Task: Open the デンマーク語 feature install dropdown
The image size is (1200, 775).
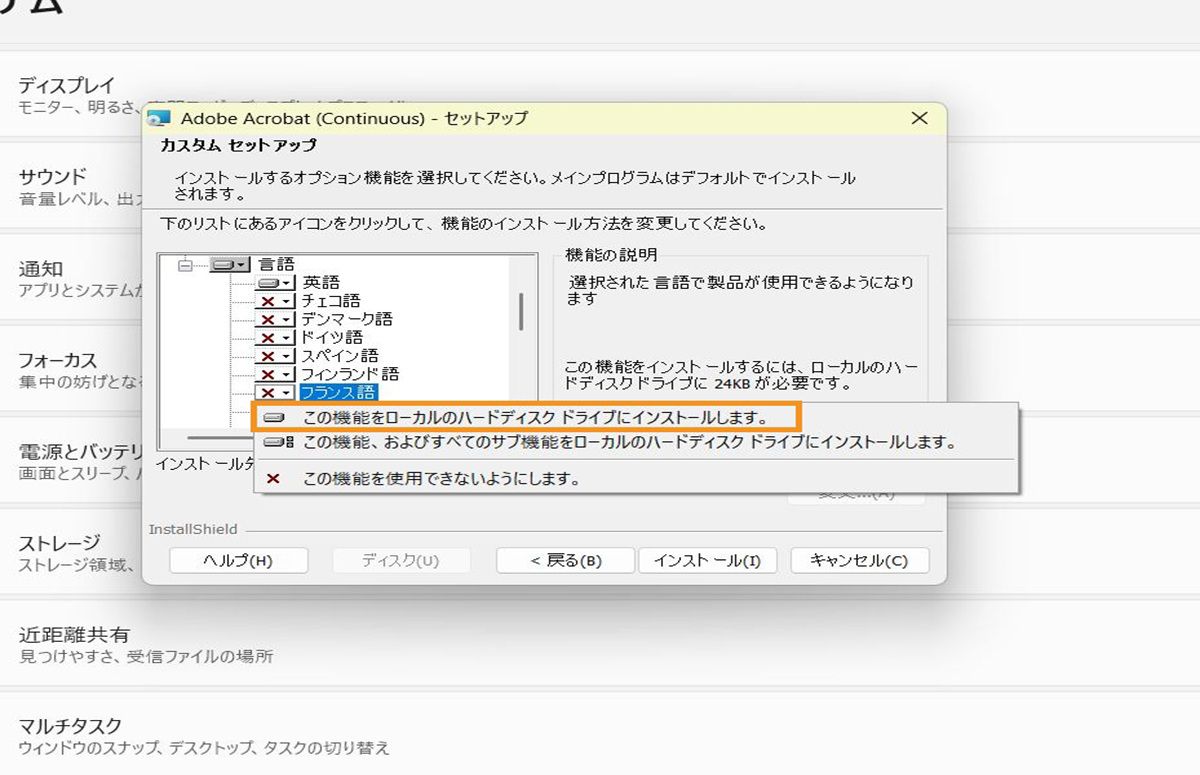Action: (x=275, y=319)
